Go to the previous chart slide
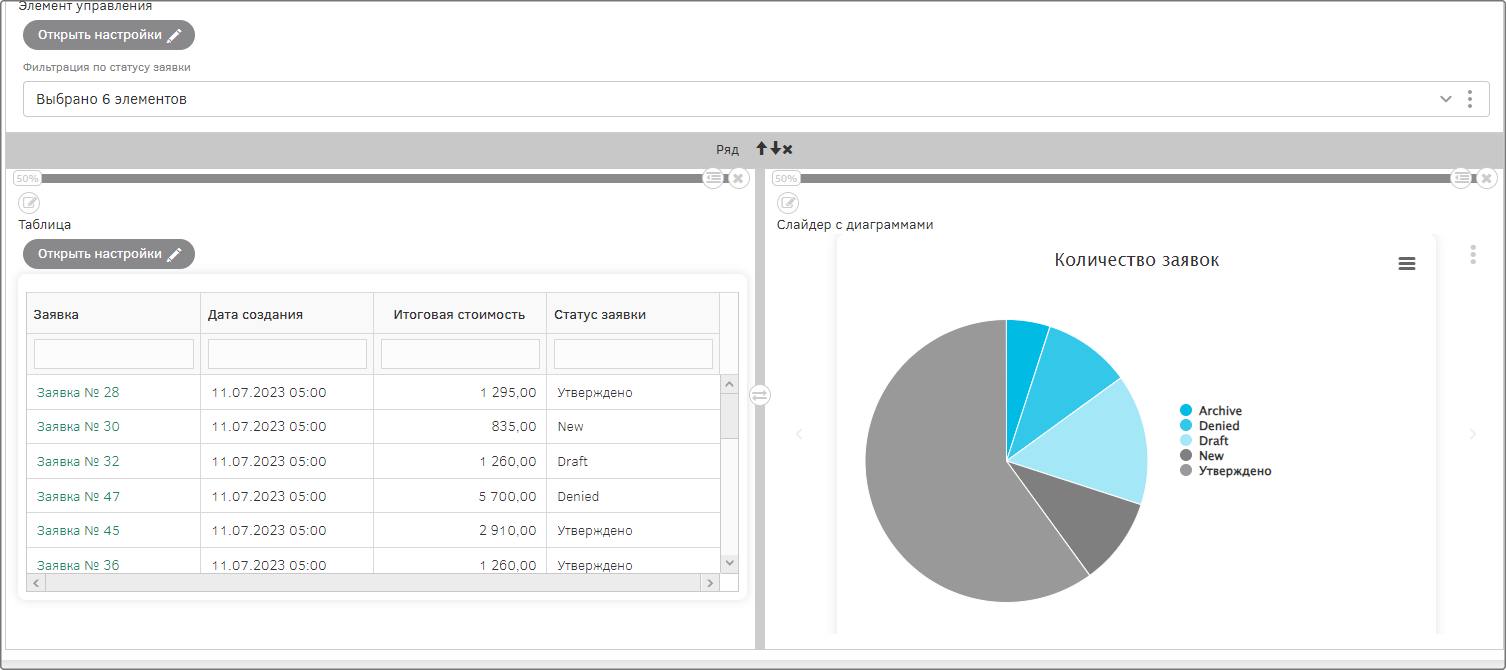1506x670 pixels. point(798,434)
